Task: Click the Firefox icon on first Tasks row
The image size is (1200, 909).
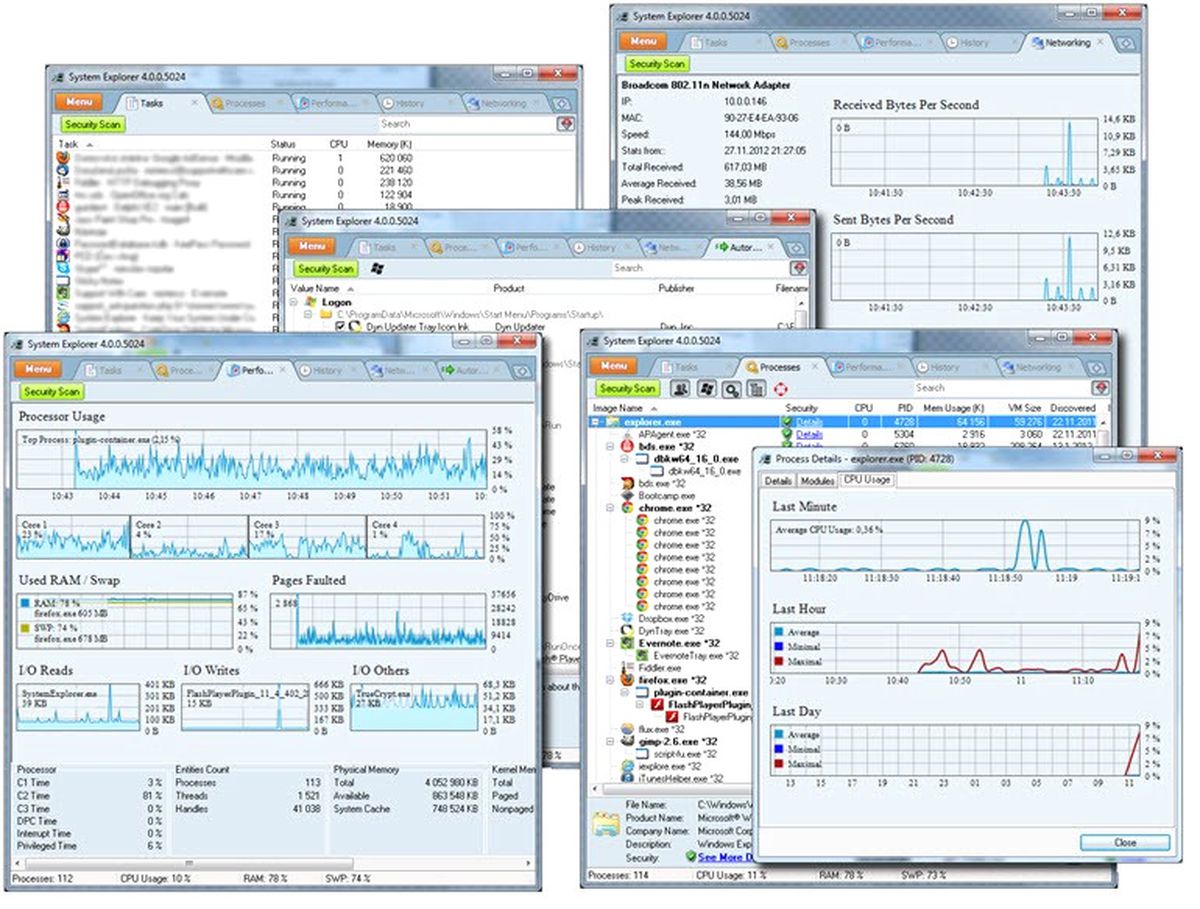Action: pyautogui.click(x=64, y=158)
